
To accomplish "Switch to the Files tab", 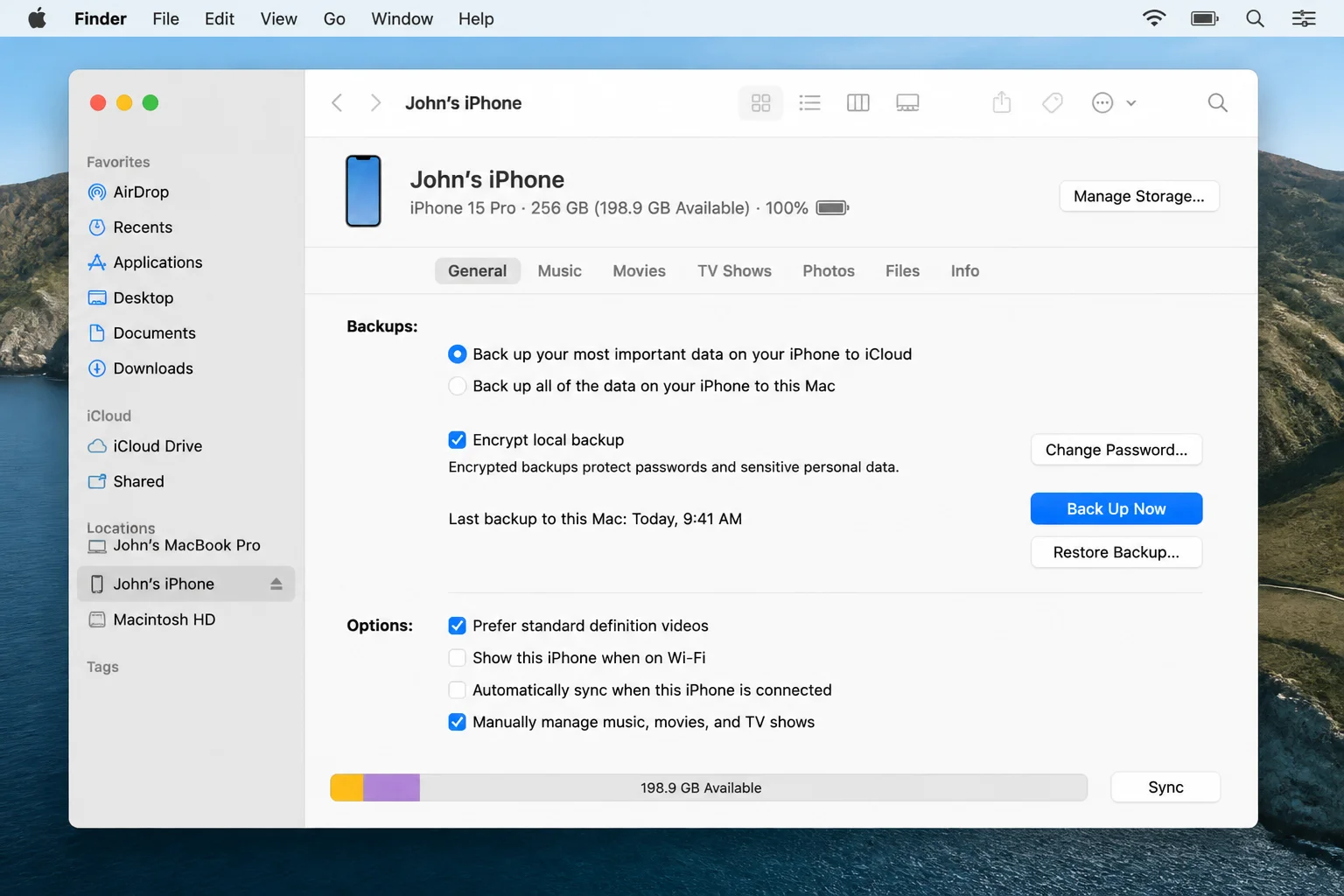I will pos(902,271).
